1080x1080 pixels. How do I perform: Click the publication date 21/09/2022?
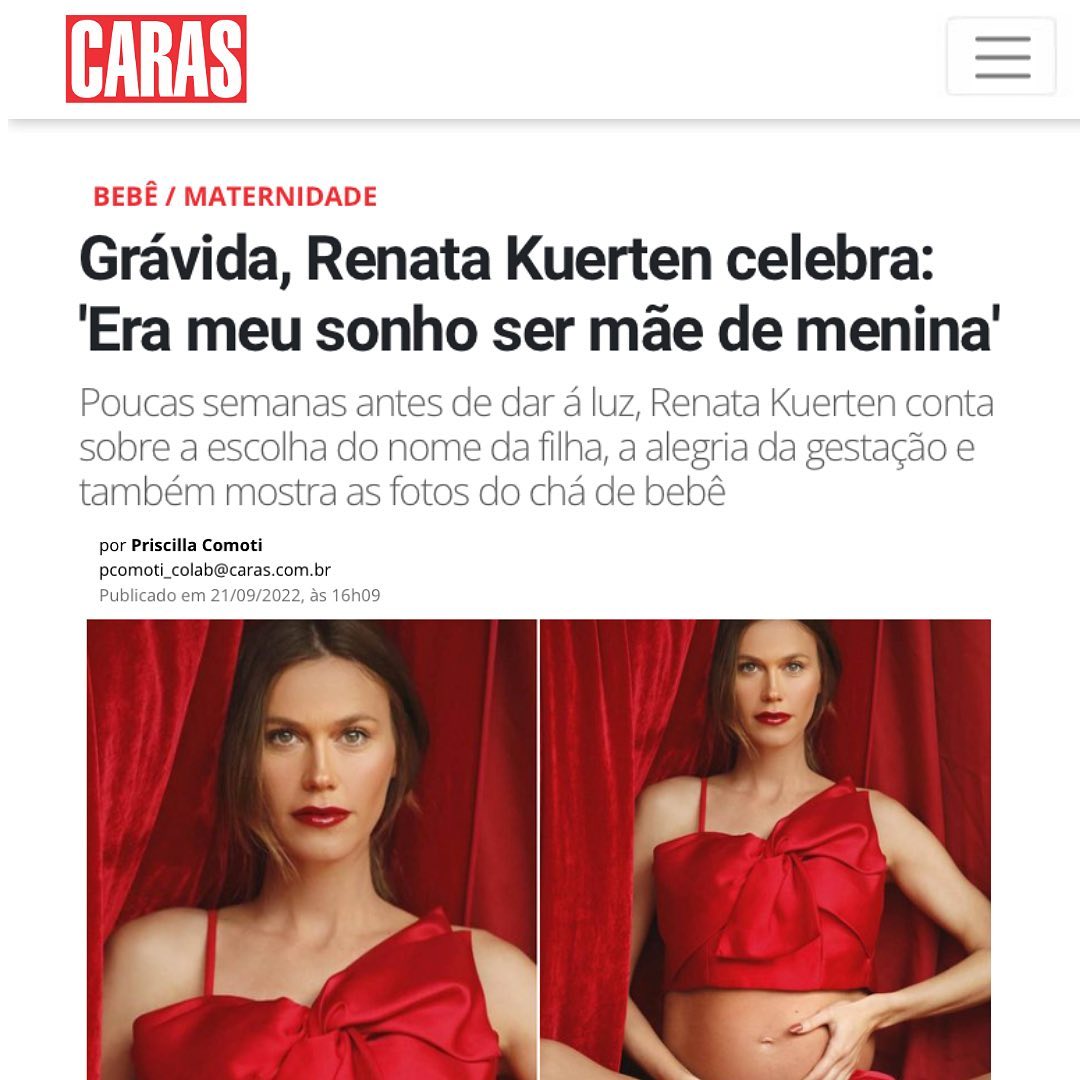tap(256, 595)
